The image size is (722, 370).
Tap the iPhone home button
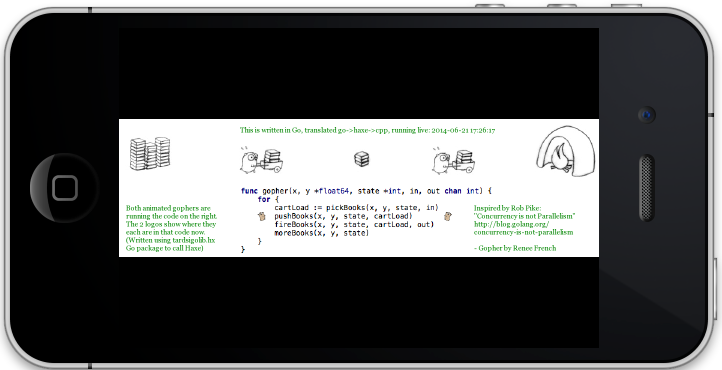point(65,188)
